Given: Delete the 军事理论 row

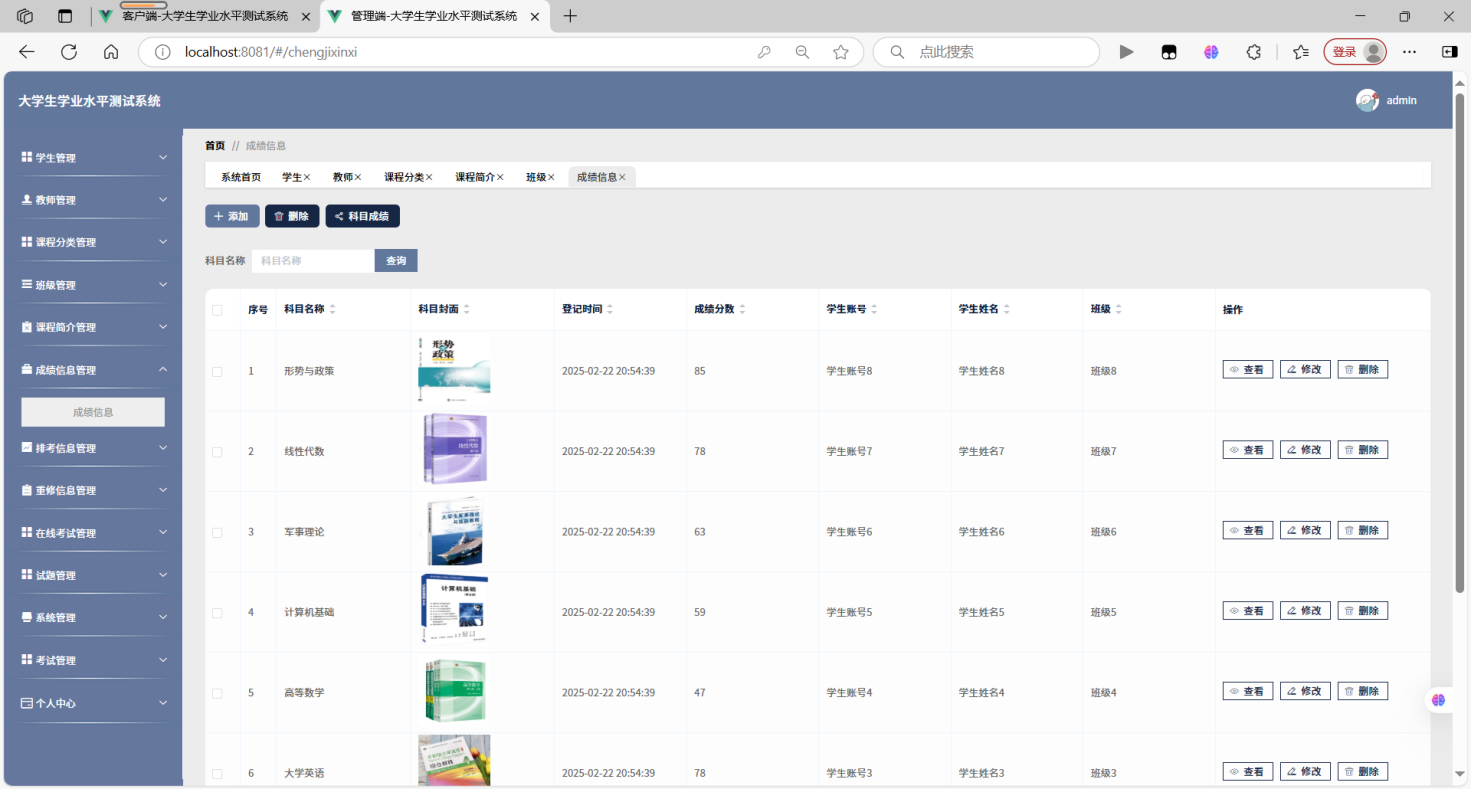Looking at the screenshot, I should 1363,530.
